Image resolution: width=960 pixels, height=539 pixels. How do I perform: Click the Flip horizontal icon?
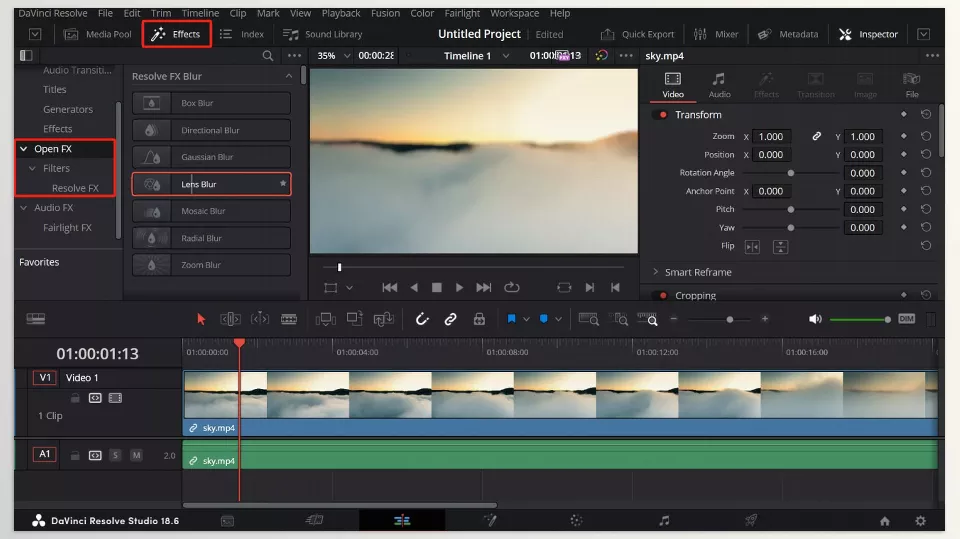[752, 247]
